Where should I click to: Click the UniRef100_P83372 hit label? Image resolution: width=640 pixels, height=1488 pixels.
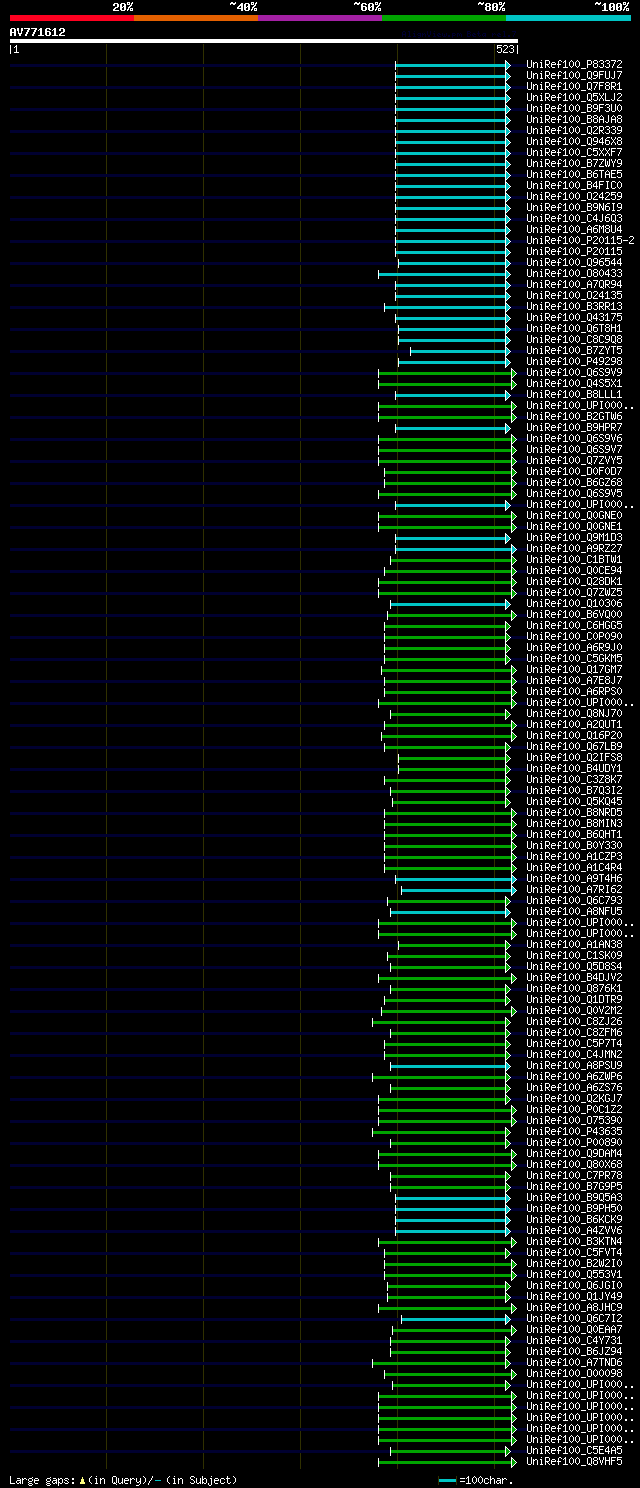pos(574,64)
